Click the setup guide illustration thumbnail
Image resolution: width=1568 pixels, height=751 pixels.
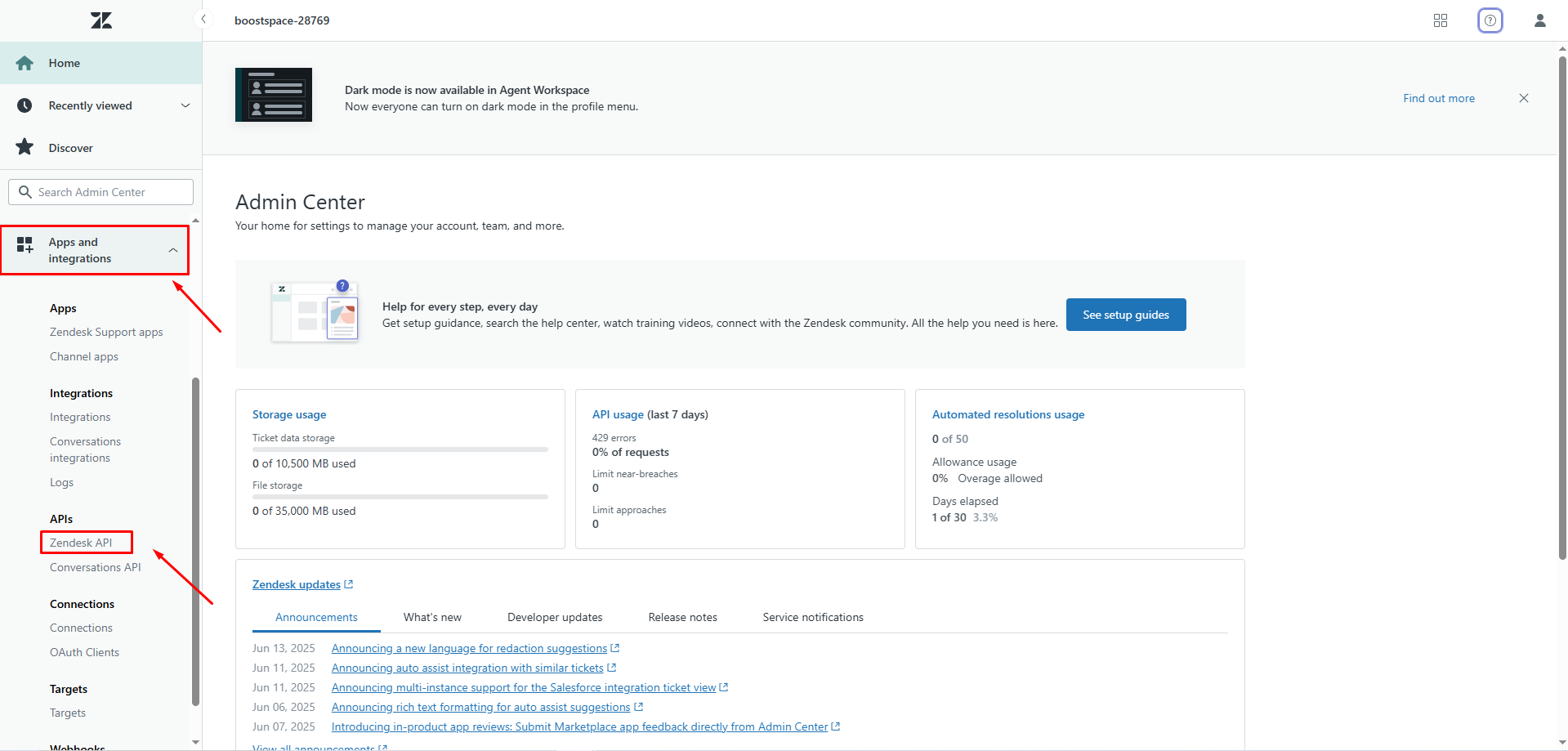315,311
